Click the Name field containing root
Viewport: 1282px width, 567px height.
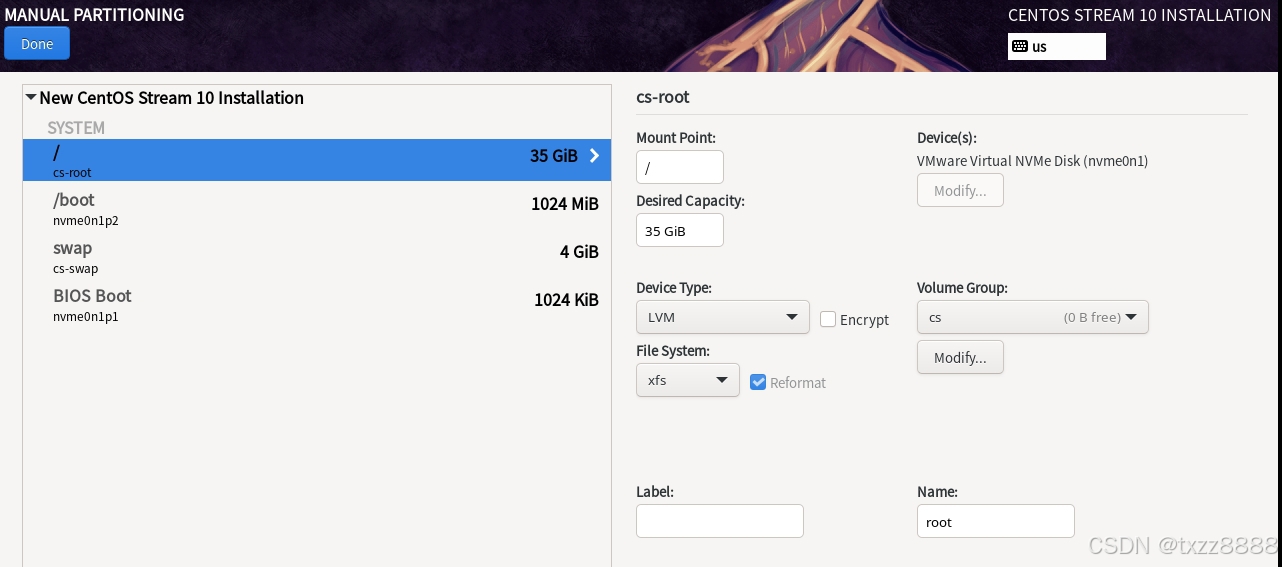(x=996, y=521)
